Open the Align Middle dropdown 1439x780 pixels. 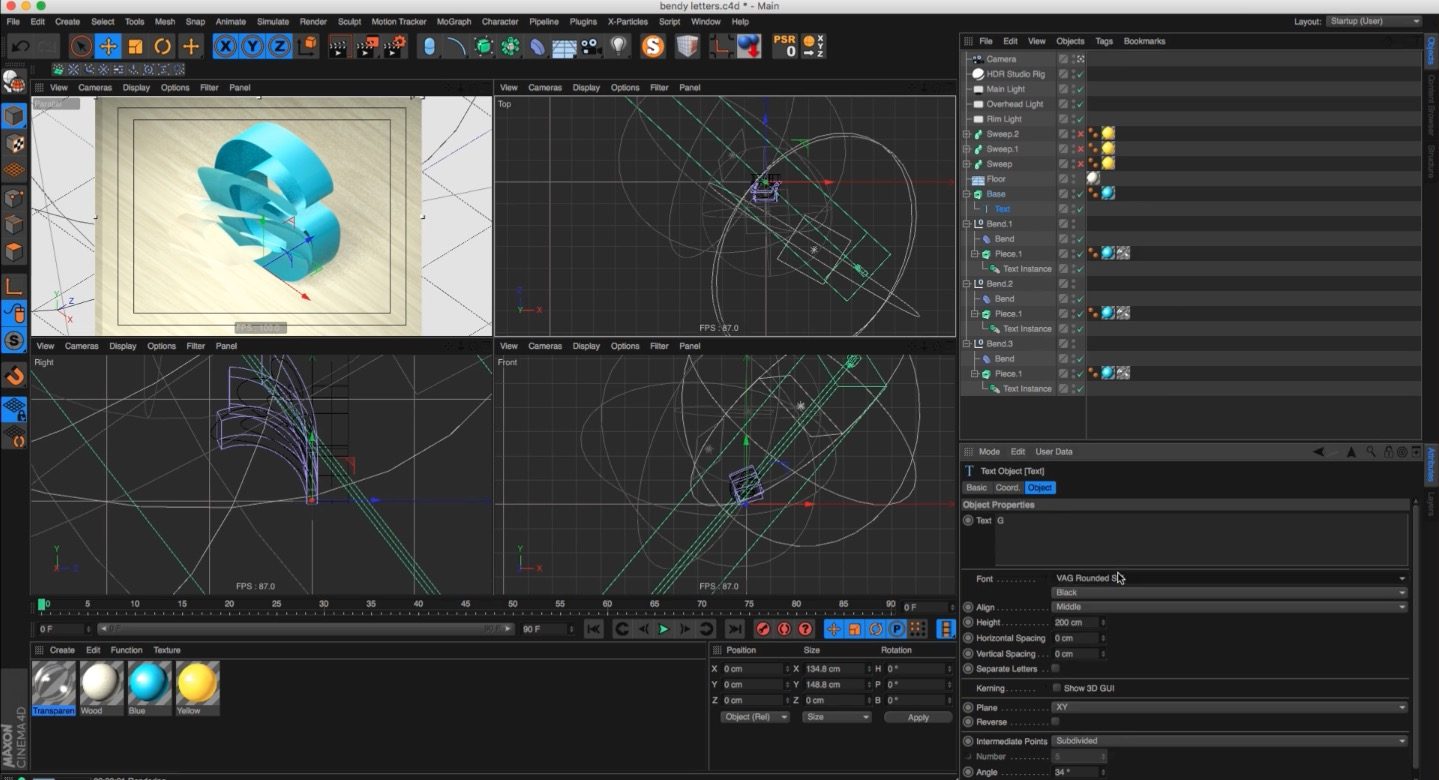1230,607
